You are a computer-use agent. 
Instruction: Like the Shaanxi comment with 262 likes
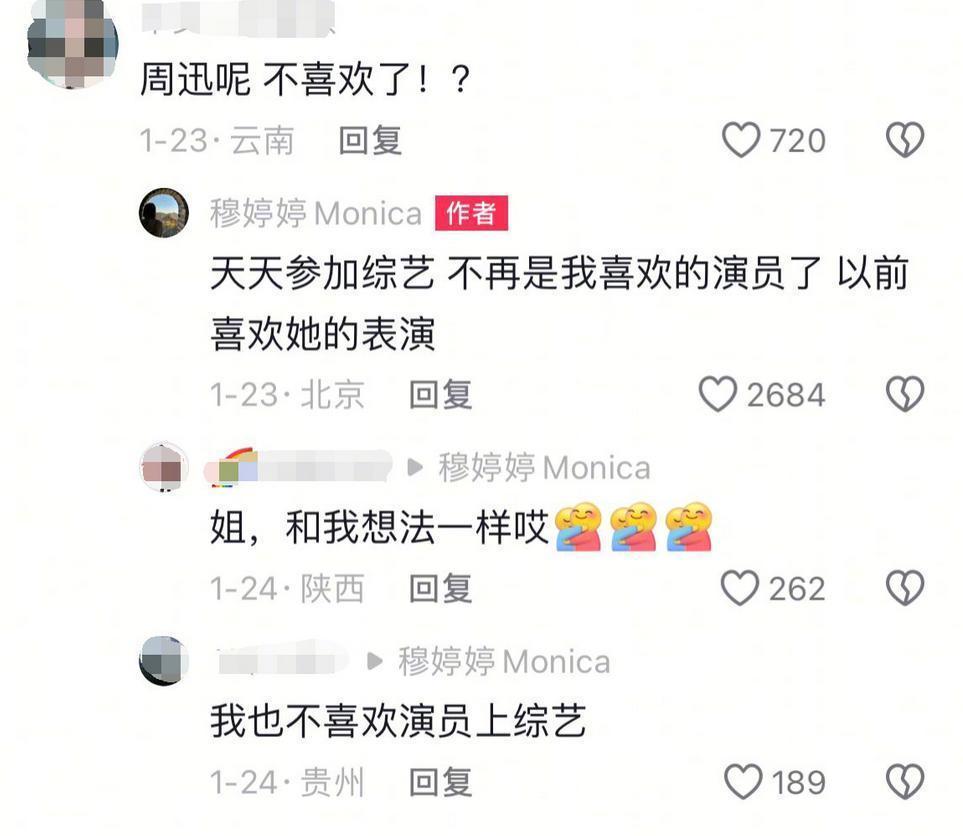[x=739, y=588]
